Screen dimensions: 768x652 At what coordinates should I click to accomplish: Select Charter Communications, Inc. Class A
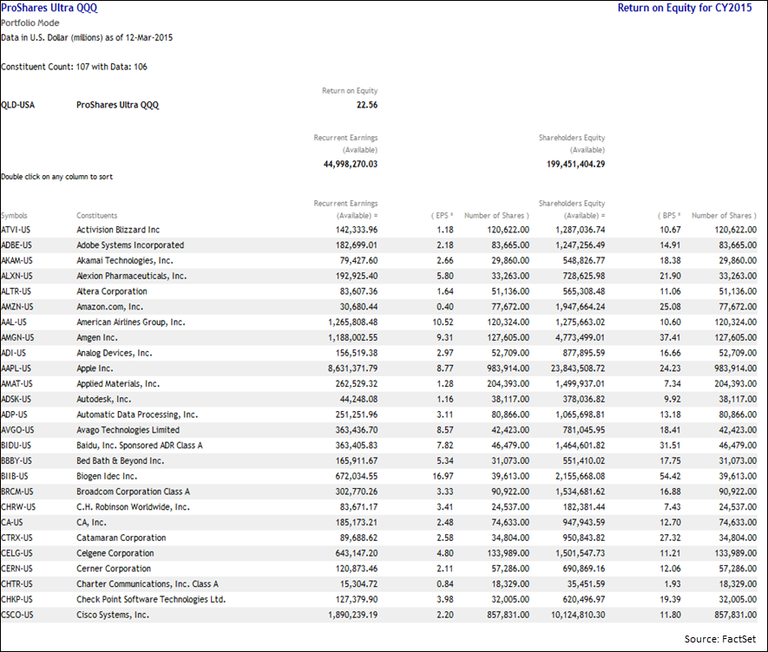click(147, 584)
